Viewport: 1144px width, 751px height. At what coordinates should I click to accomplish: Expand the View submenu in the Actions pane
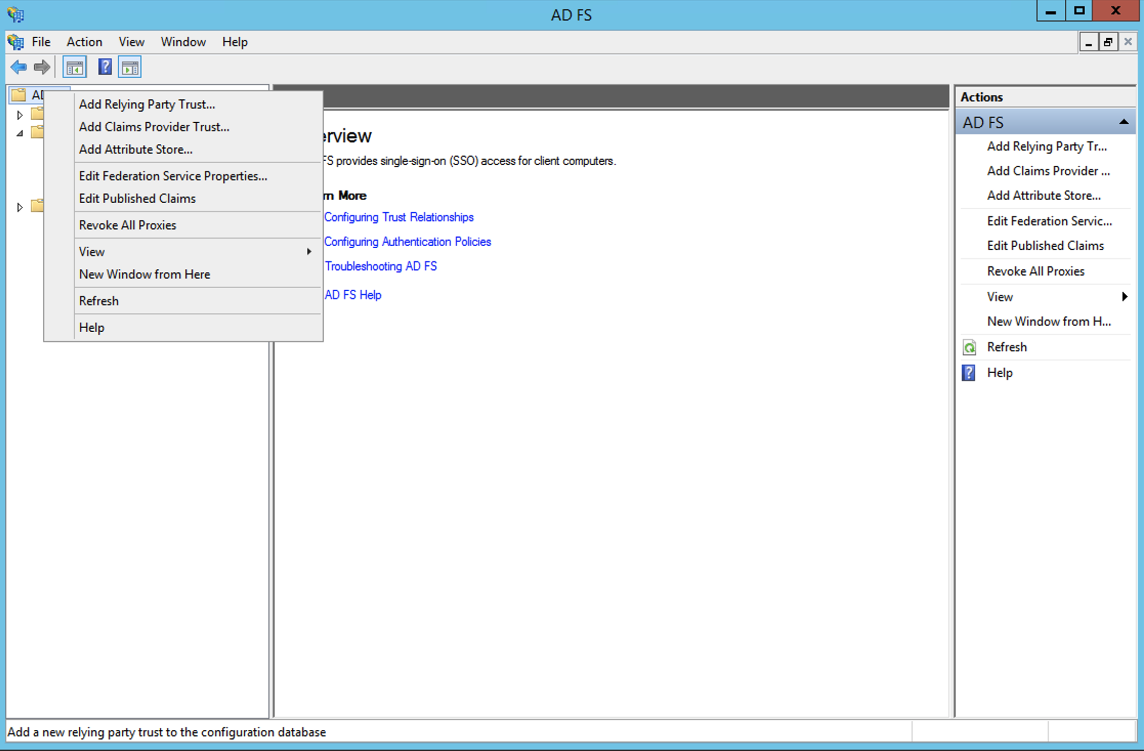(x=1124, y=296)
